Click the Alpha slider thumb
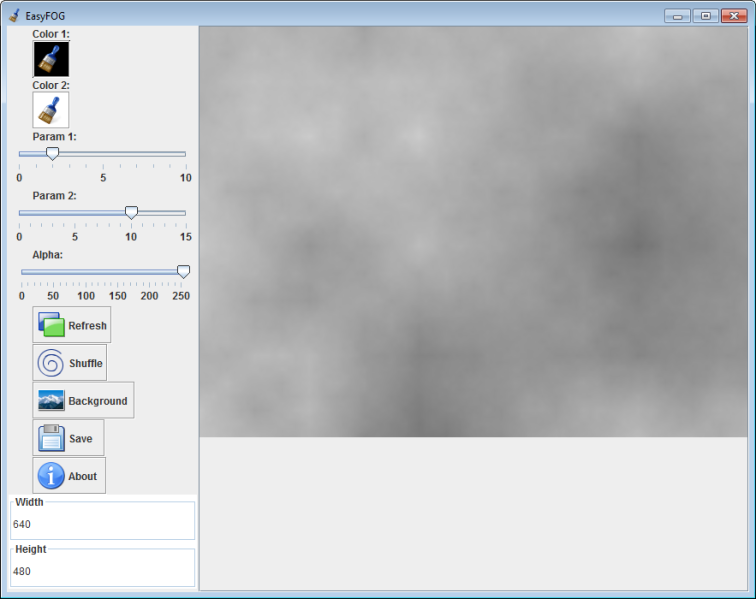Image resolution: width=756 pixels, height=599 pixels. pyautogui.click(x=183, y=271)
